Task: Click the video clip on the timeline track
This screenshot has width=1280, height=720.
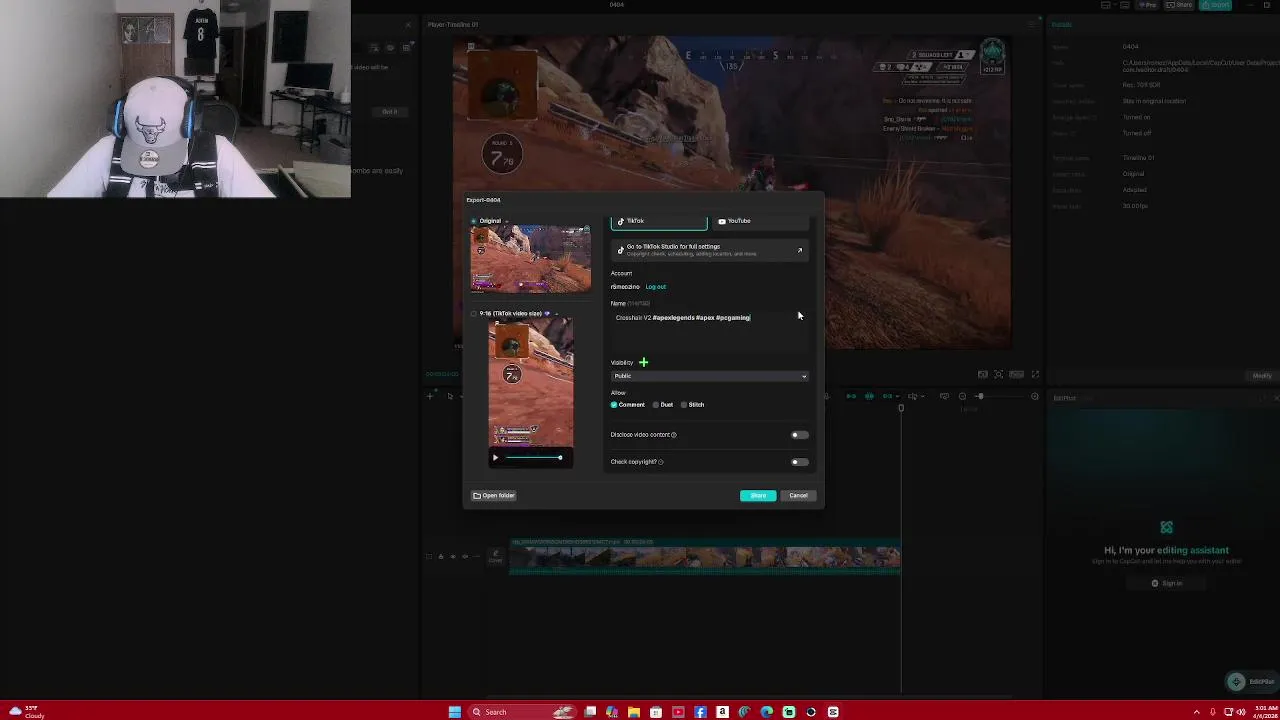Action: [x=705, y=558]
